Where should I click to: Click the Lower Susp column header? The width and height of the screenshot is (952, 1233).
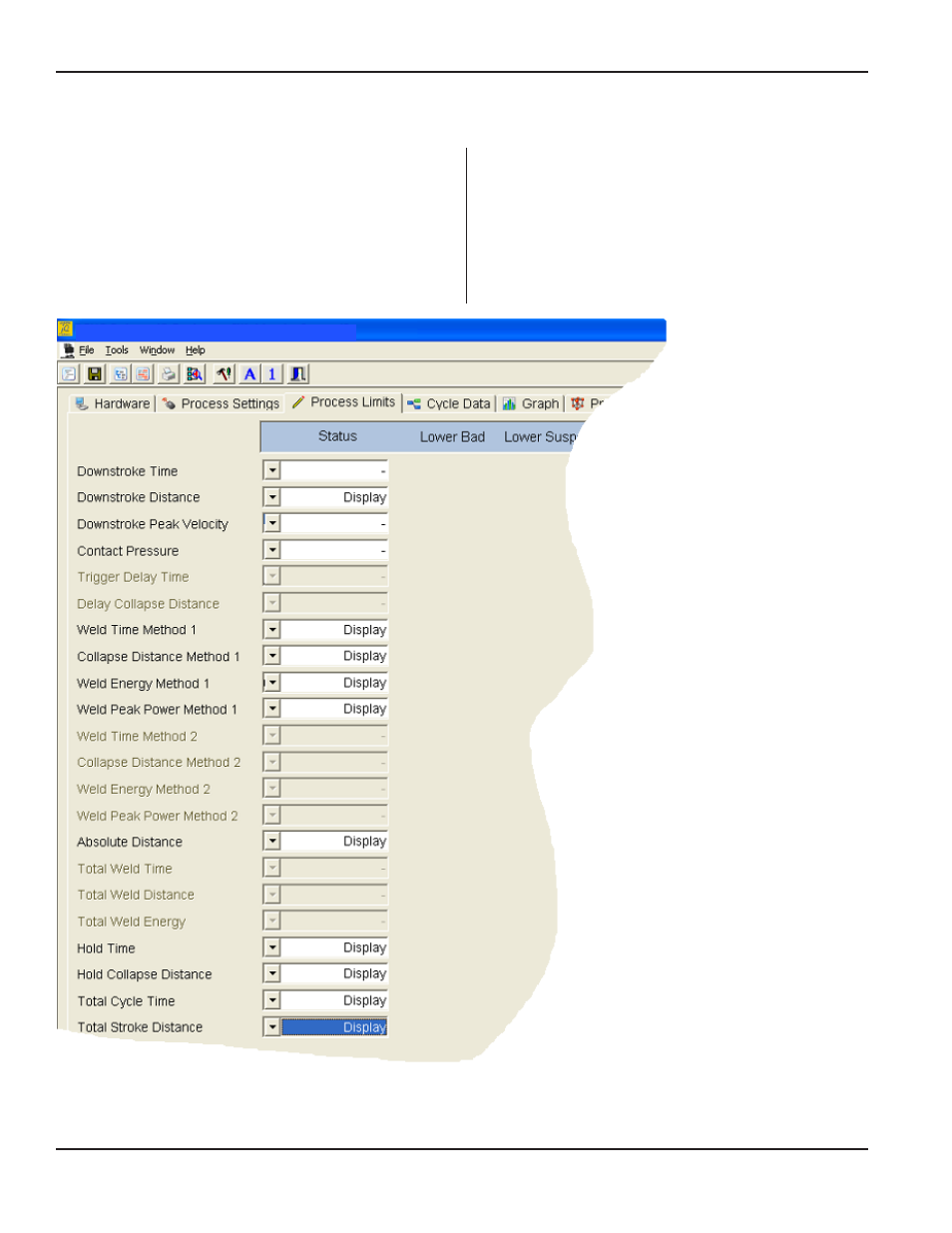click(x=540, y=437)
